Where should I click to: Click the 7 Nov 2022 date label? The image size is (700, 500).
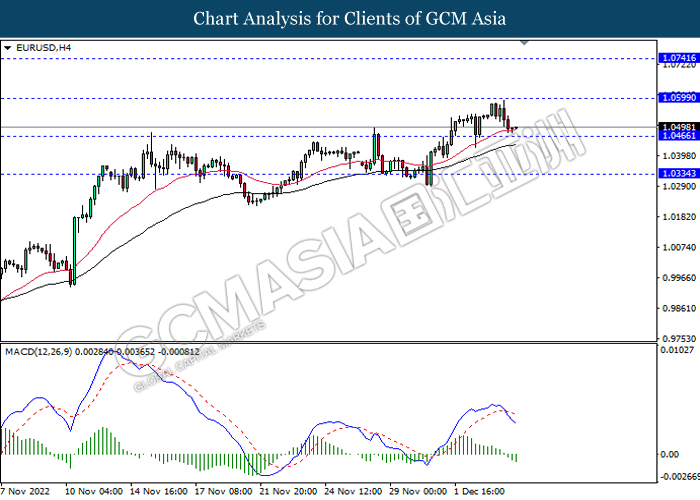25,491
